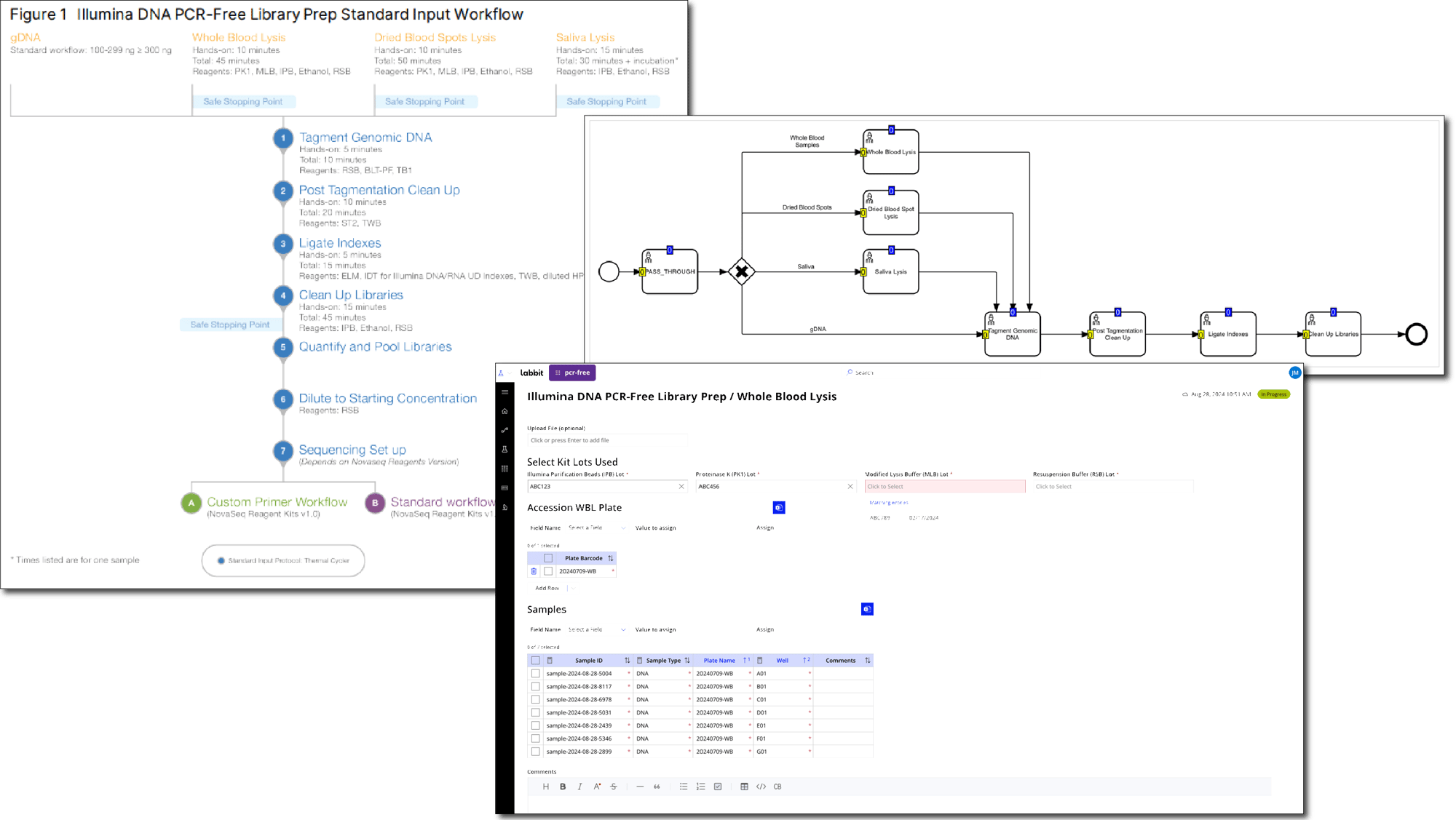Select all rows in Plate Barcode table
This screenshot has width=1456, height=820.
pos(548,558)
